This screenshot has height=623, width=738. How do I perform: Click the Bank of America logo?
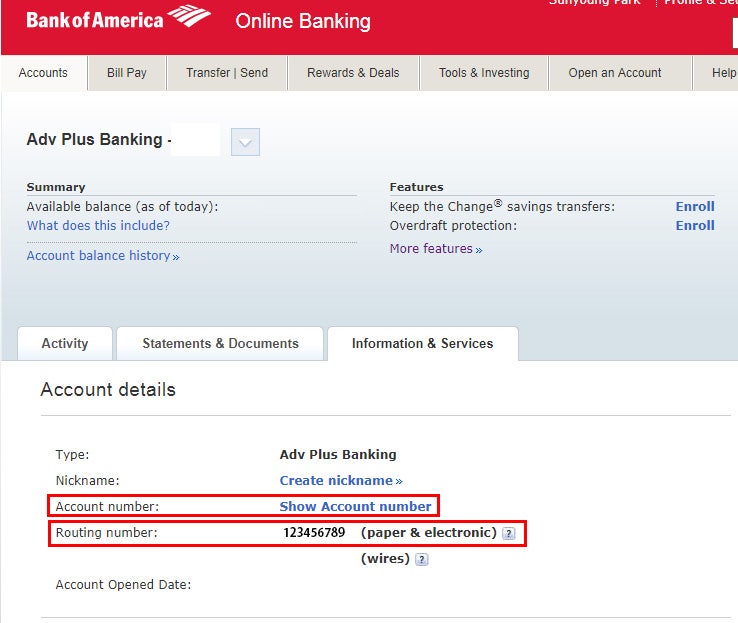(119, 18)
